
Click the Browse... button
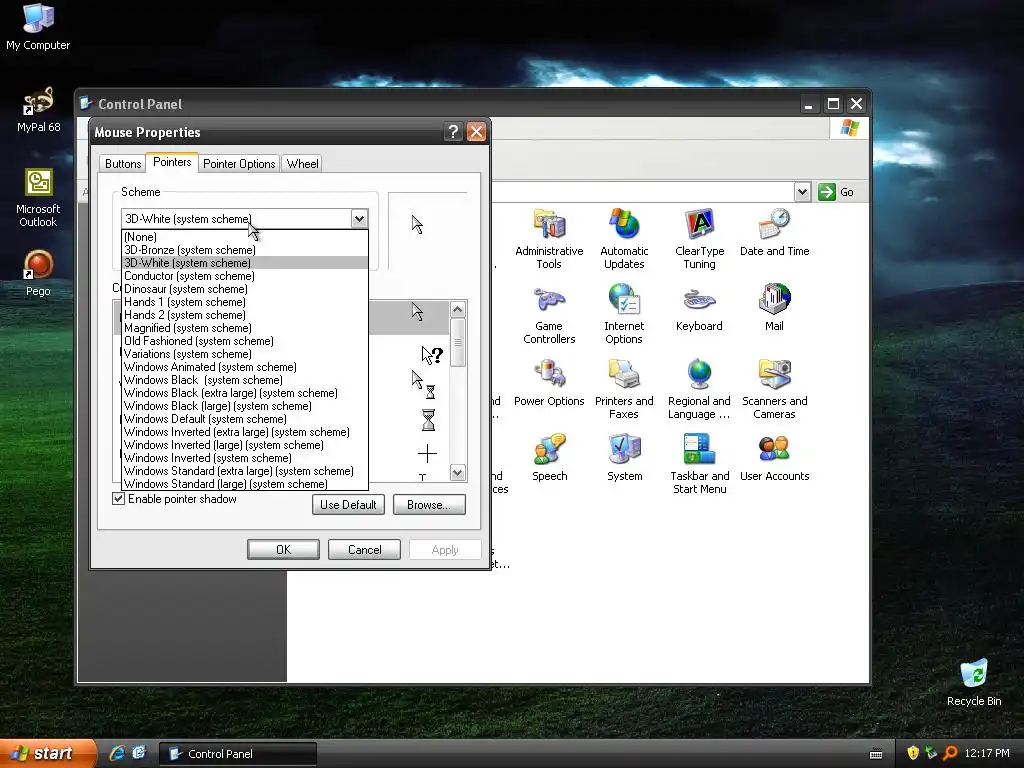coord(429,505)
